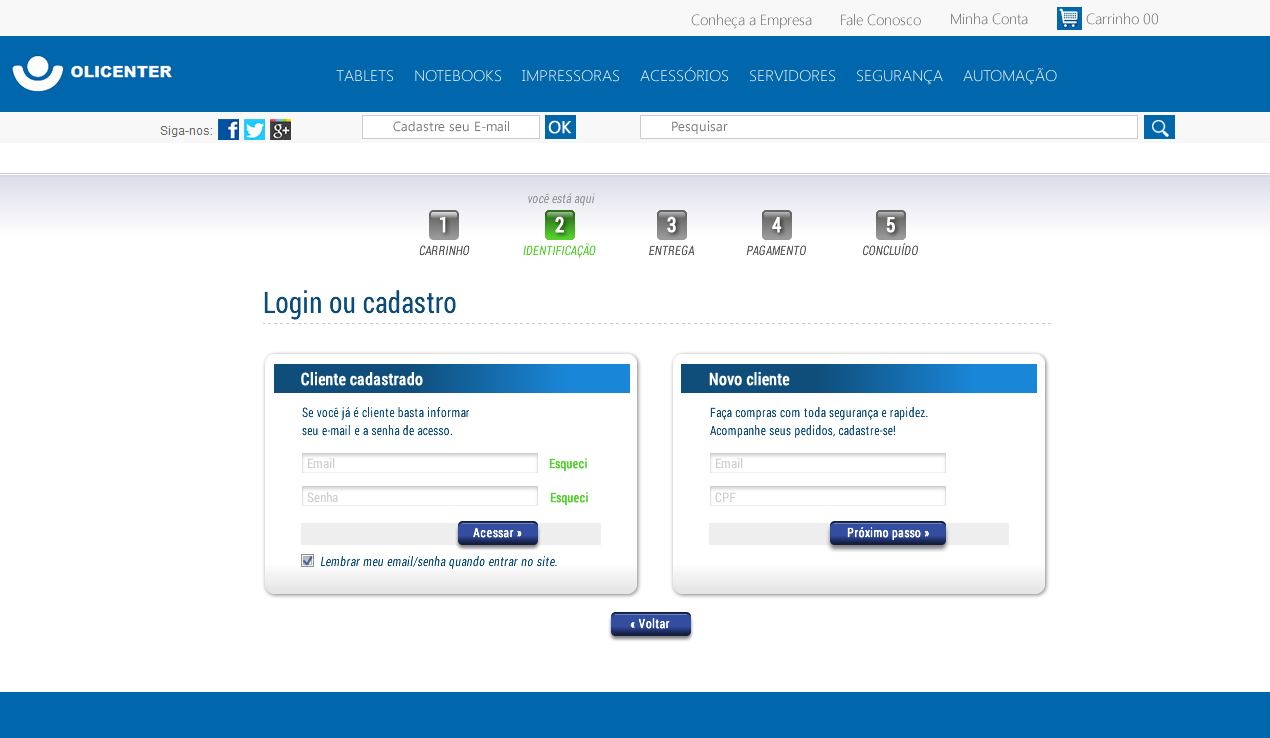Open the Twitter social link icon
The width and height of the screenshot is (1270, 738).
pyautogui.click(x=254, y=129)
